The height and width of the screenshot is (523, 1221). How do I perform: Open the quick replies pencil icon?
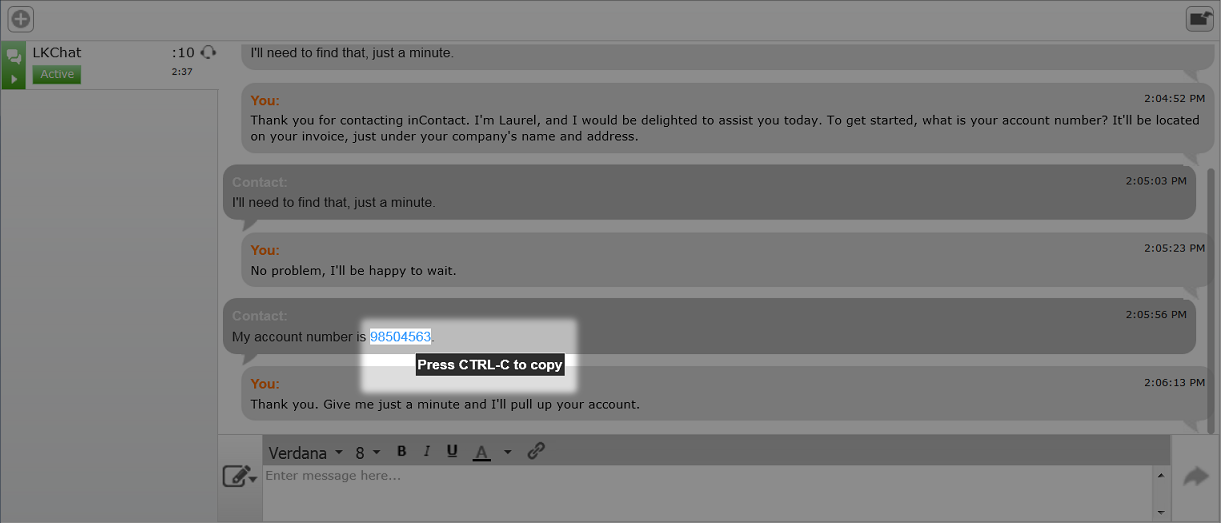click(x=237, y=477)
